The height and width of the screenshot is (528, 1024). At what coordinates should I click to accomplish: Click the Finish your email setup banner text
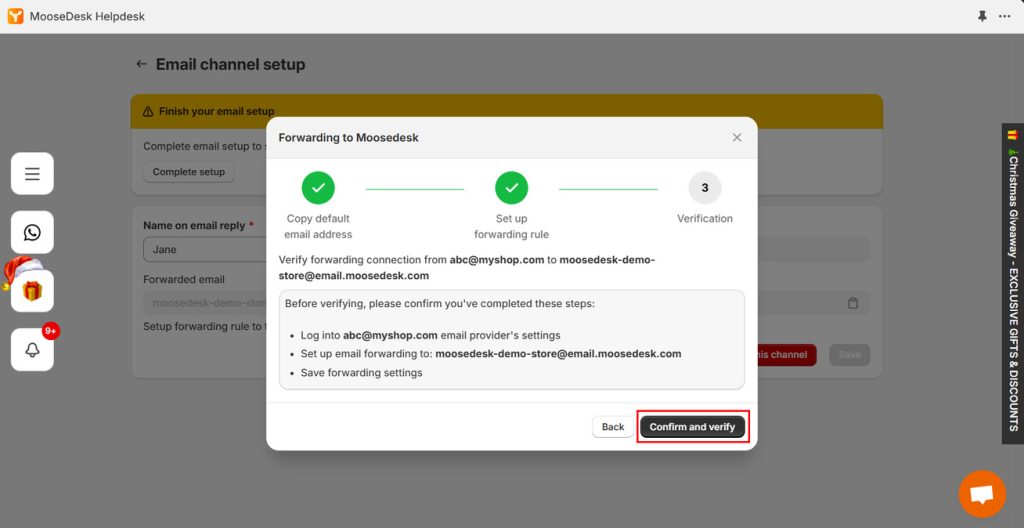click(217, 112)
